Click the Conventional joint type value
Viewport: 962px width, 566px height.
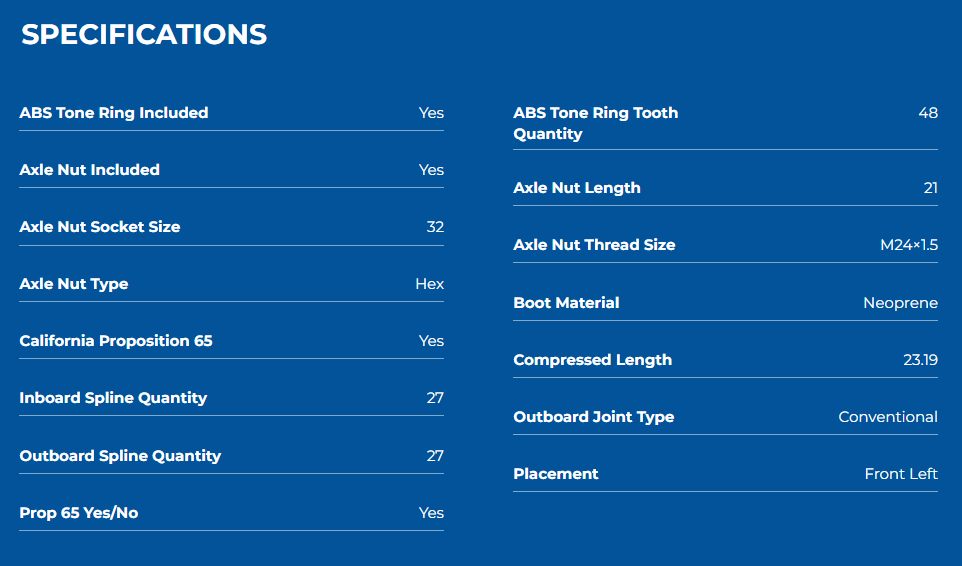click(x=888, y=417)
